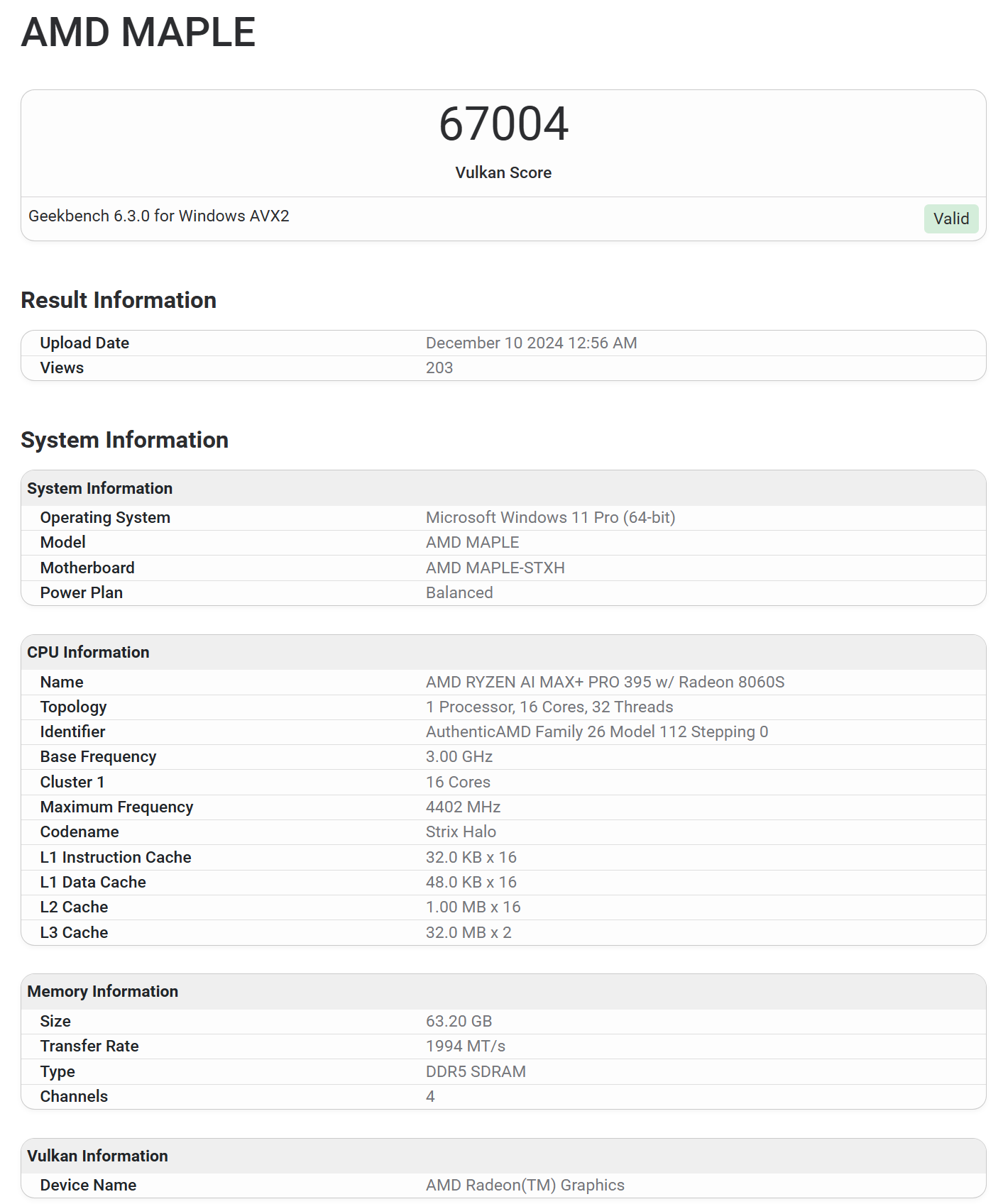This screenshot has width=1003, height=1204.
Task: Click the 4402 MHz maximum frequency value
Action: coord(463,807)
